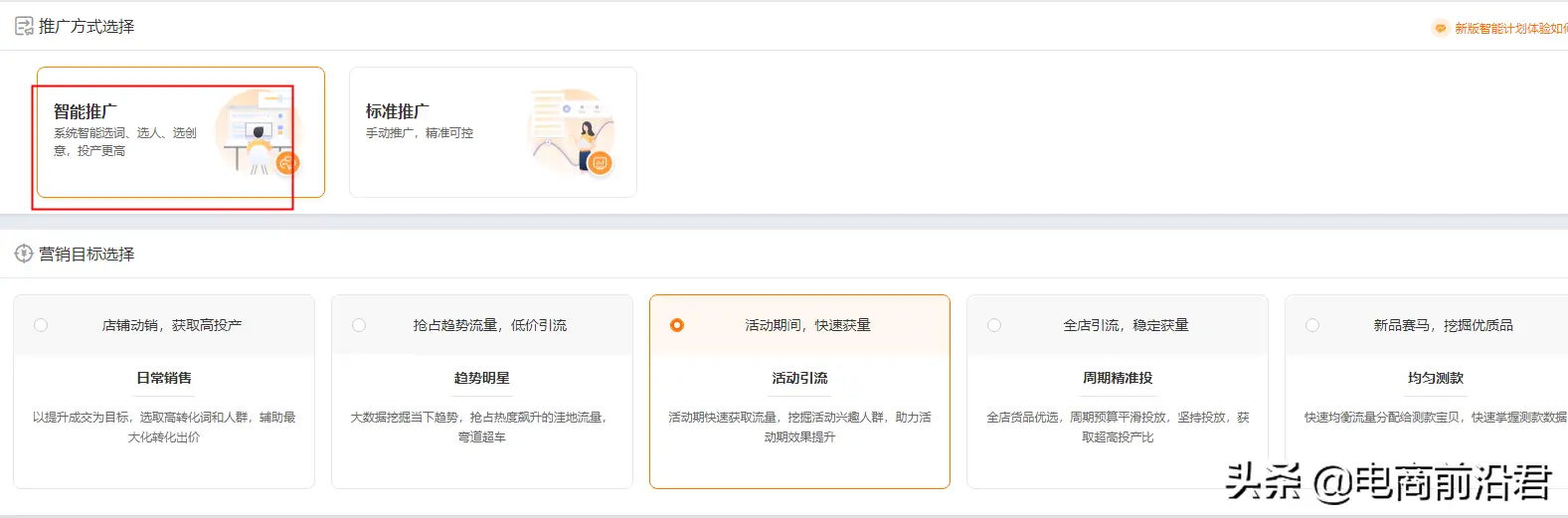Click the 营销目标选择 target icon

[x=24, y=255]
